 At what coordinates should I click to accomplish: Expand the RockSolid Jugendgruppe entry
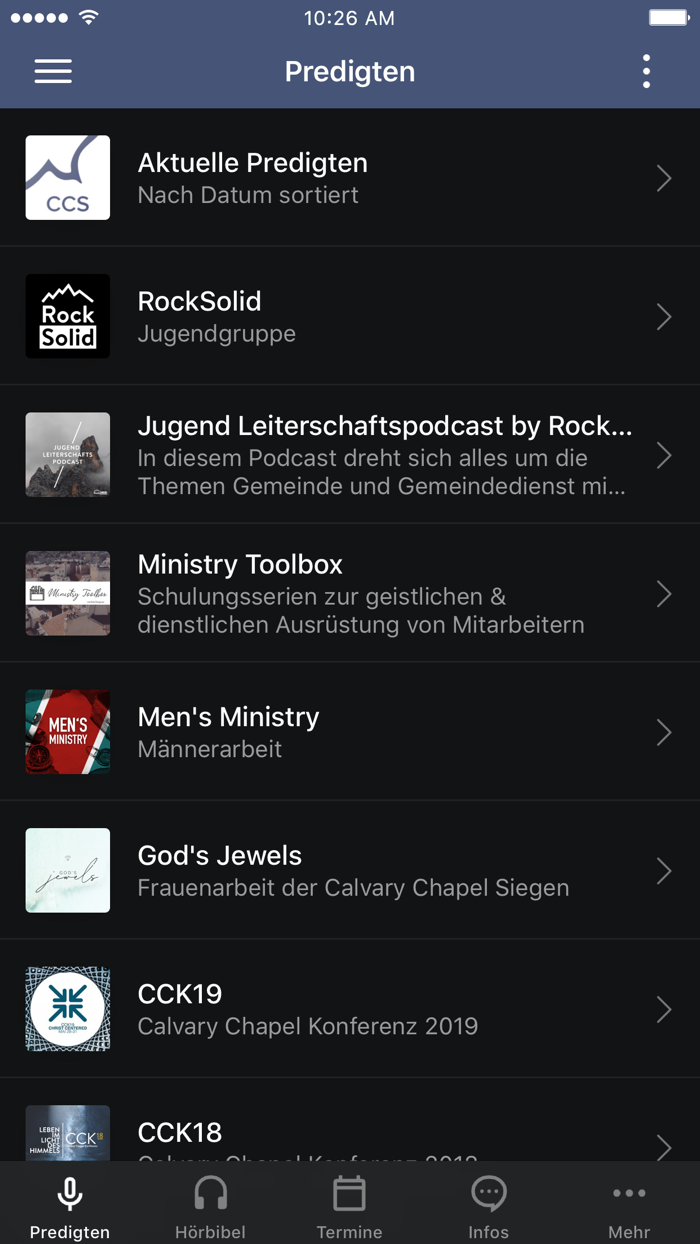point(350,316)
